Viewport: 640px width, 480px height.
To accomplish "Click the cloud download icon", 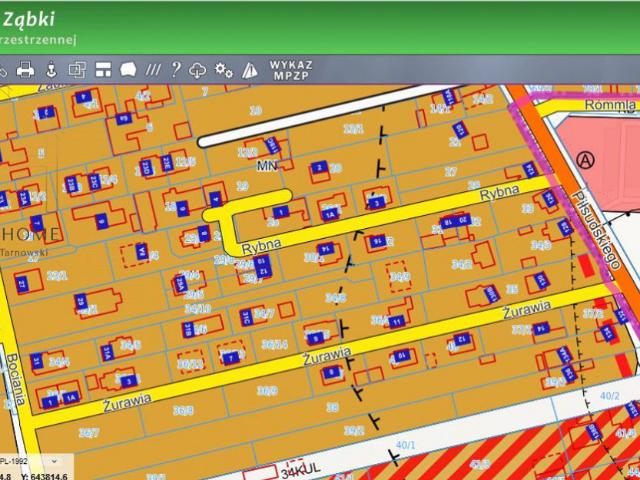I will [x=198, y=70].
